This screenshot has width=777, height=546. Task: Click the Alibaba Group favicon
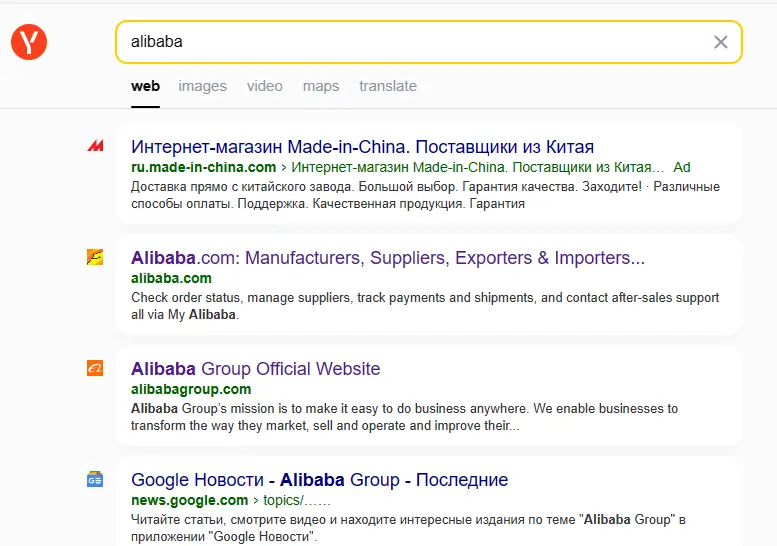coord(95,368)
